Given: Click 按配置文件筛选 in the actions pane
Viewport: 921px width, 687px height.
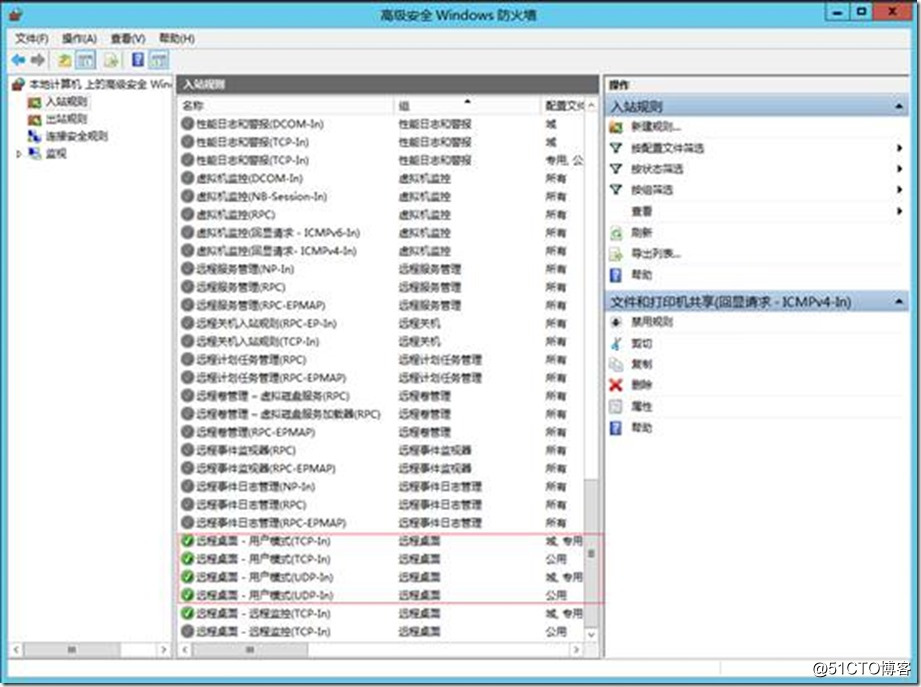Looking at the screenshot, I should (667, 148).
